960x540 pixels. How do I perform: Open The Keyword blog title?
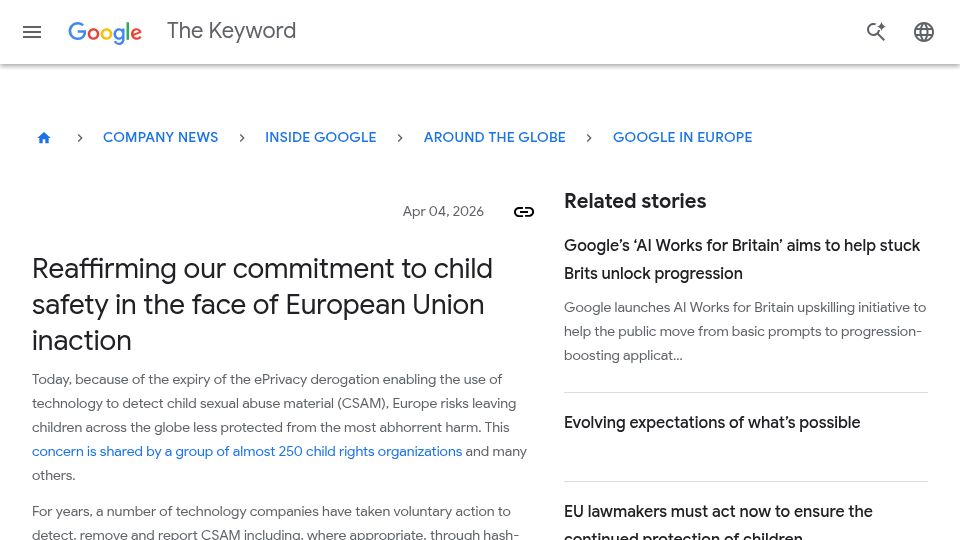point(231,31)
